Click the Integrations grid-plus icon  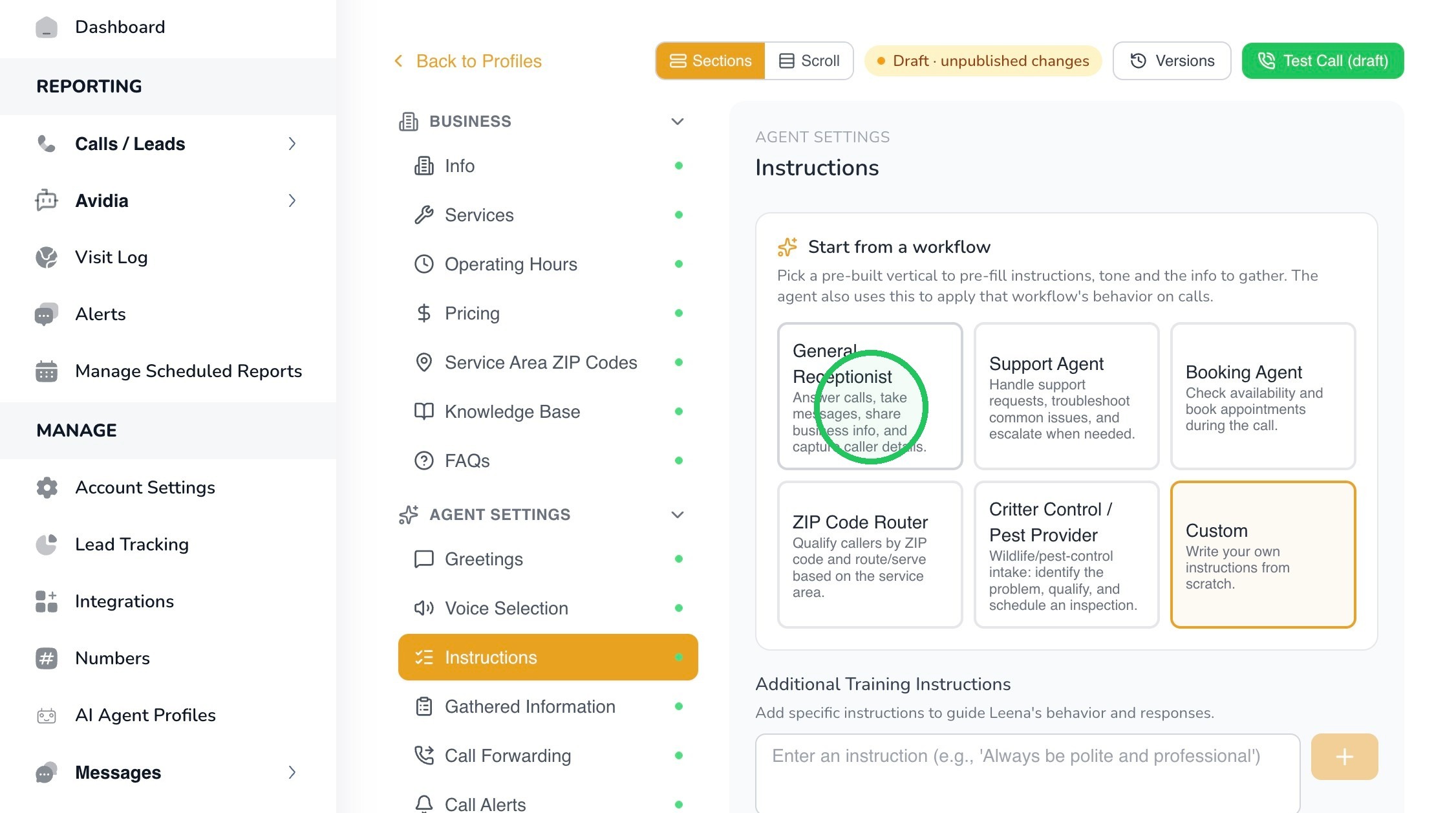tap(46, 602)
